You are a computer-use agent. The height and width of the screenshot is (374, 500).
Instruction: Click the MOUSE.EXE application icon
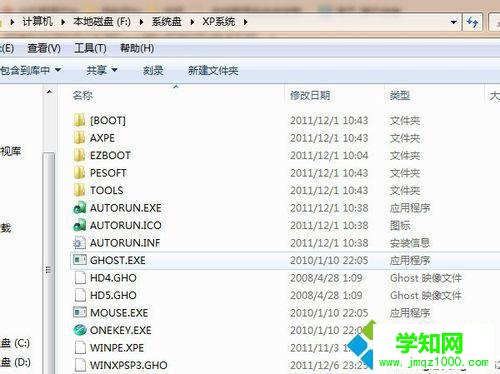(x=80, y=312)
